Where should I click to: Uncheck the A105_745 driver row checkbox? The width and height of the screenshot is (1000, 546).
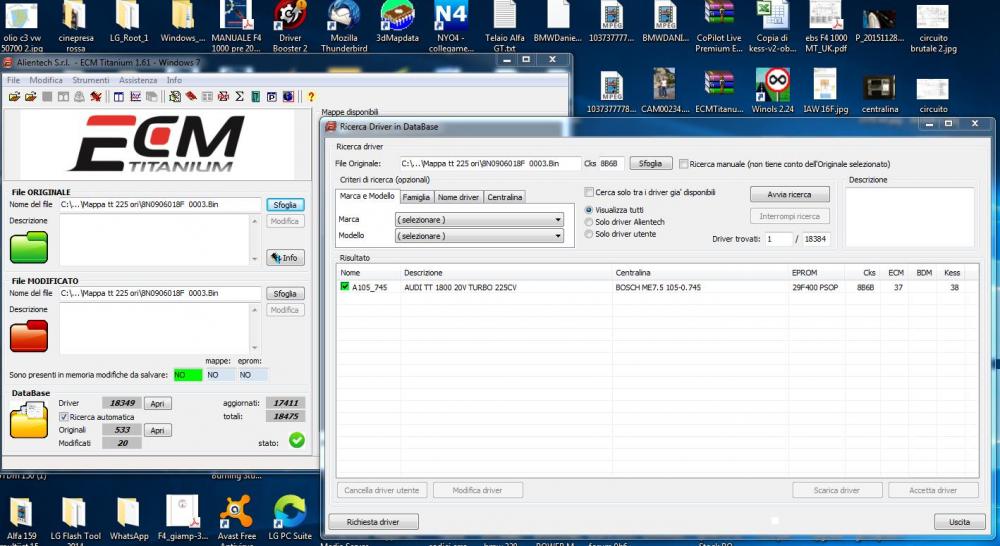345,287
